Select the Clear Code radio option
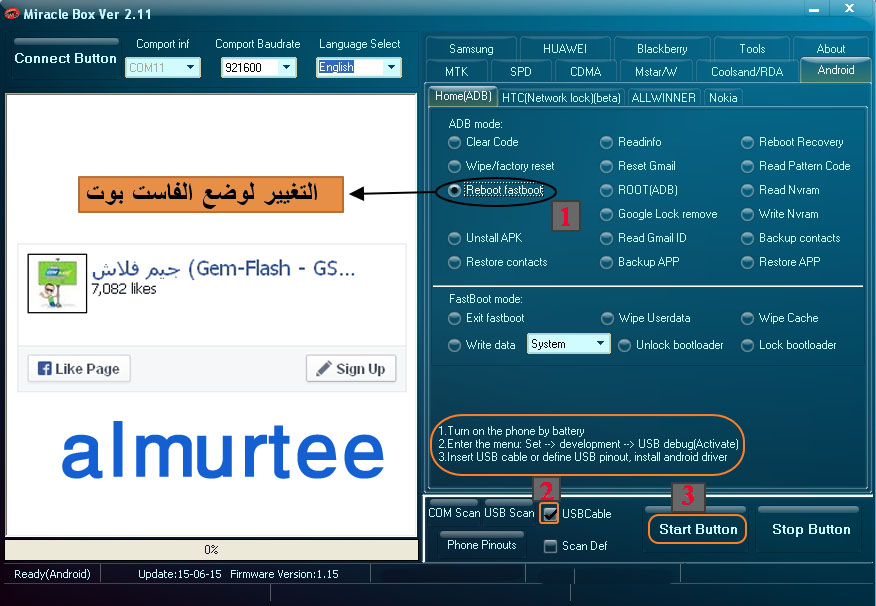This screenshot has height=606, width=876. [454, 142]
